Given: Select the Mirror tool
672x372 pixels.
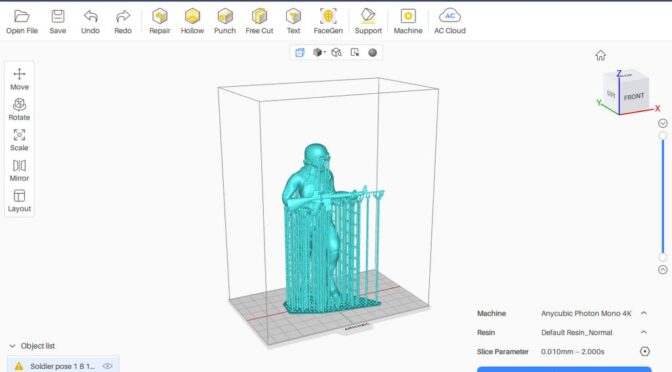Looking at the screenshot, I should coord(19,171).
